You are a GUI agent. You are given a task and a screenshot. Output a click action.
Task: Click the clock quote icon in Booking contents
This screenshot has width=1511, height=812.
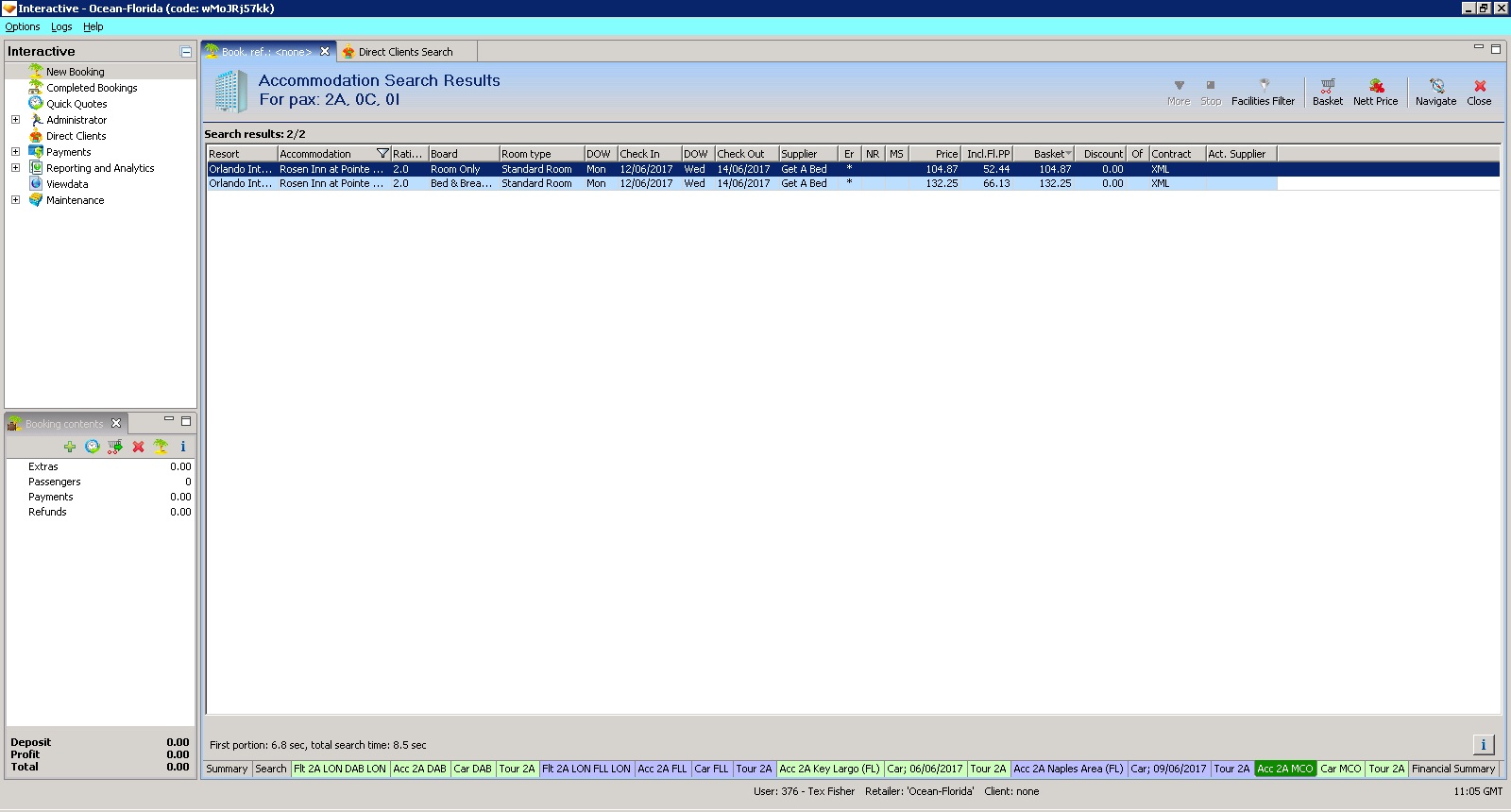93,447
